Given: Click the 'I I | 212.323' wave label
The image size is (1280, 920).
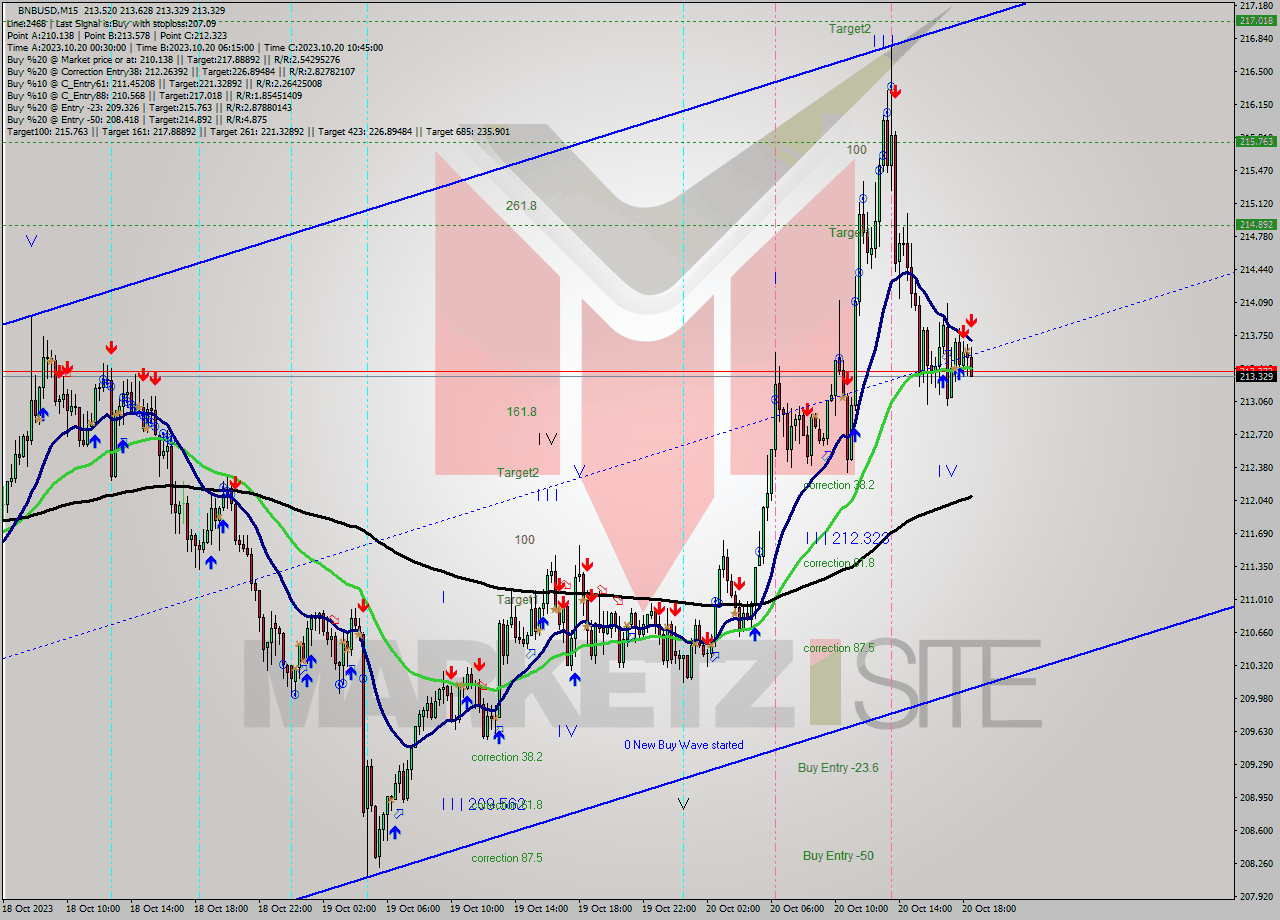Looking at the screenshot, I should pos(847,538).
